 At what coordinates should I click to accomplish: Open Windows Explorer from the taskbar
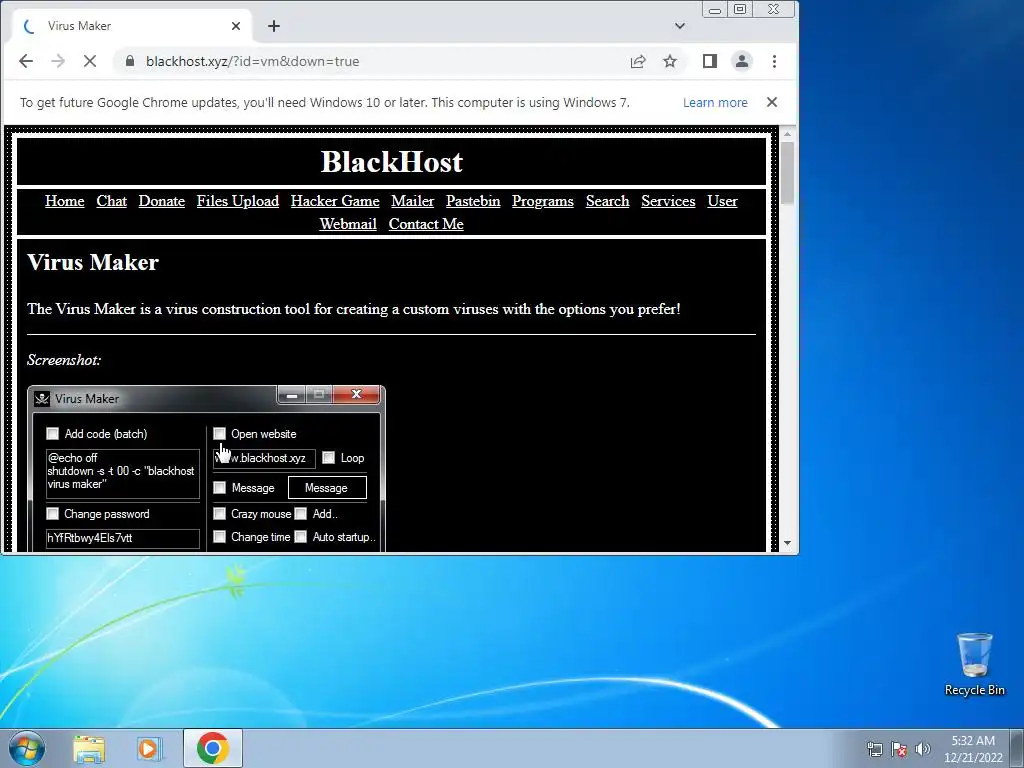[89, 748]
